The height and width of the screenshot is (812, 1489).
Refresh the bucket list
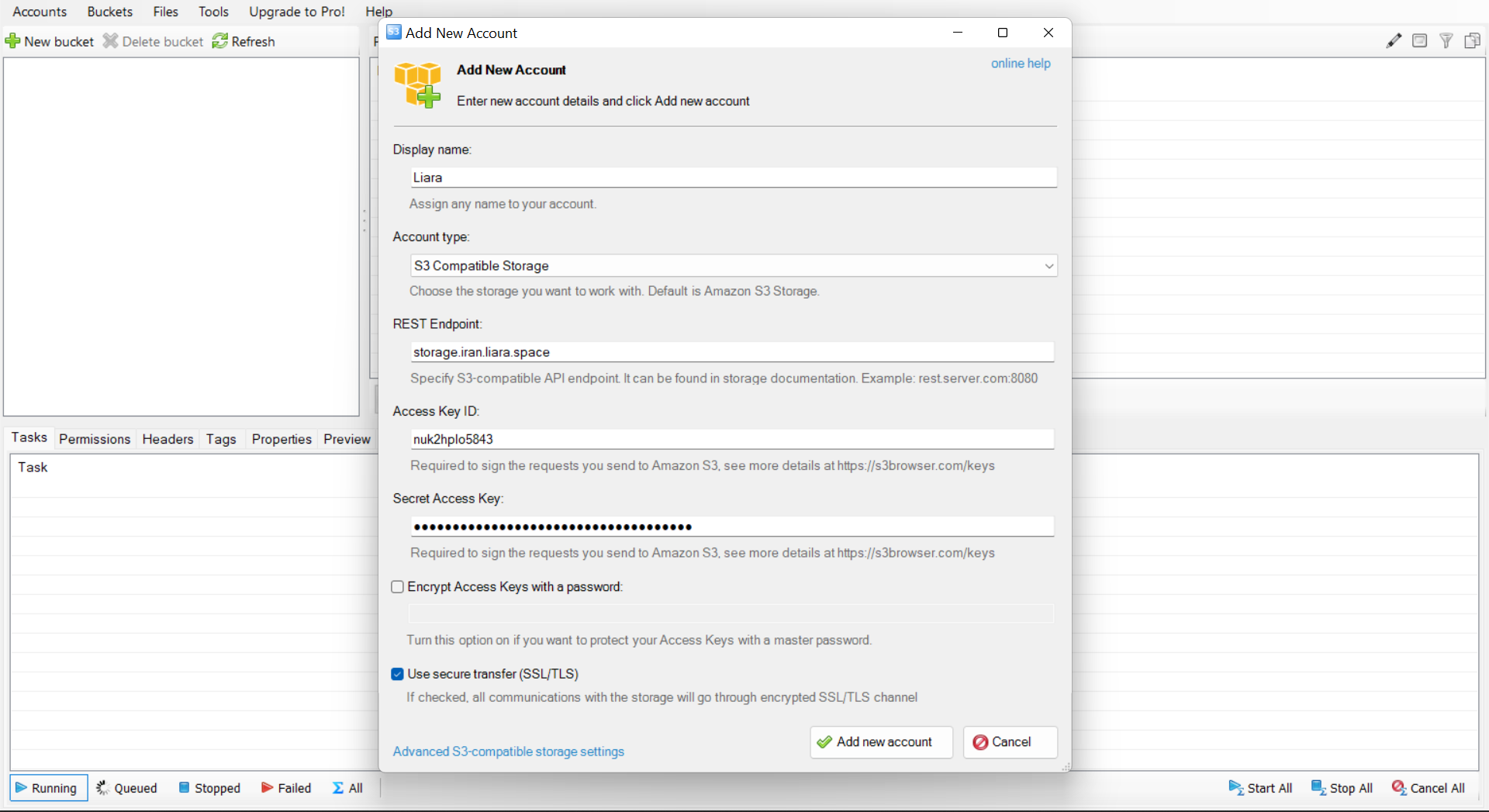click(244, 41)
